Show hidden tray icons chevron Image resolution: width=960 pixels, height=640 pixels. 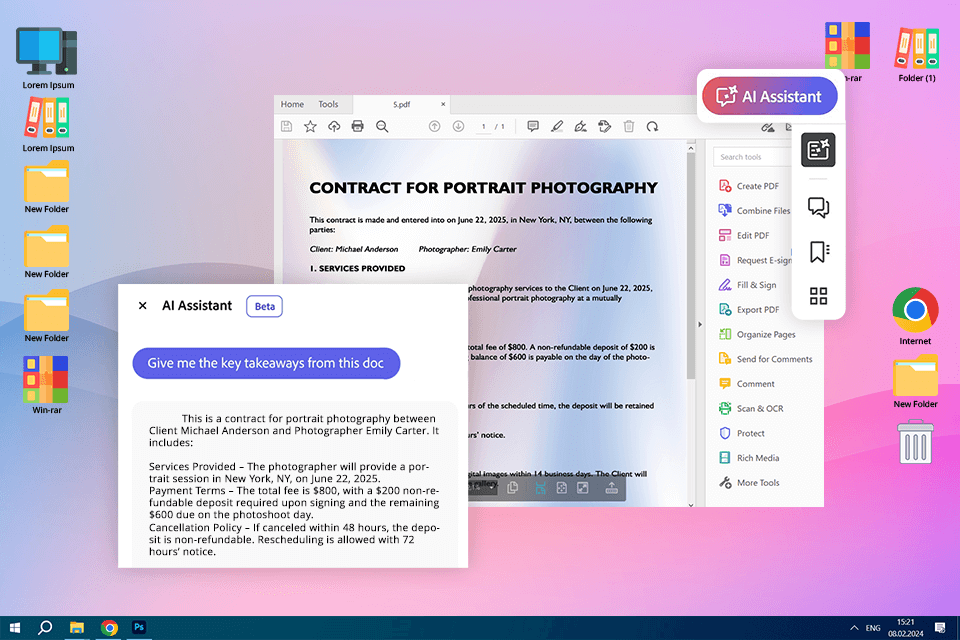pos(853,628)
